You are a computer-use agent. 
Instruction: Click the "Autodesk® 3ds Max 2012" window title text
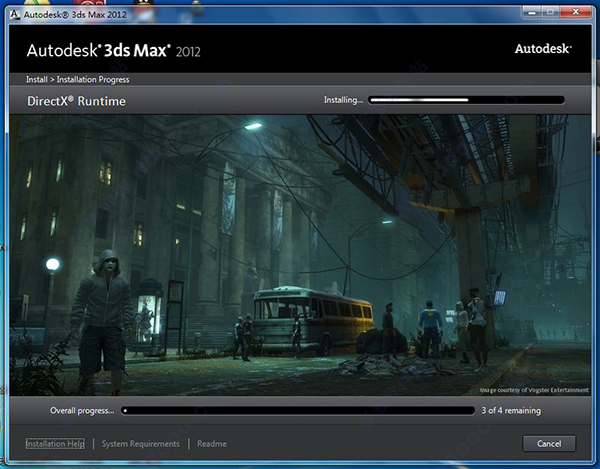pyautogui.click(x=75, y=15)
